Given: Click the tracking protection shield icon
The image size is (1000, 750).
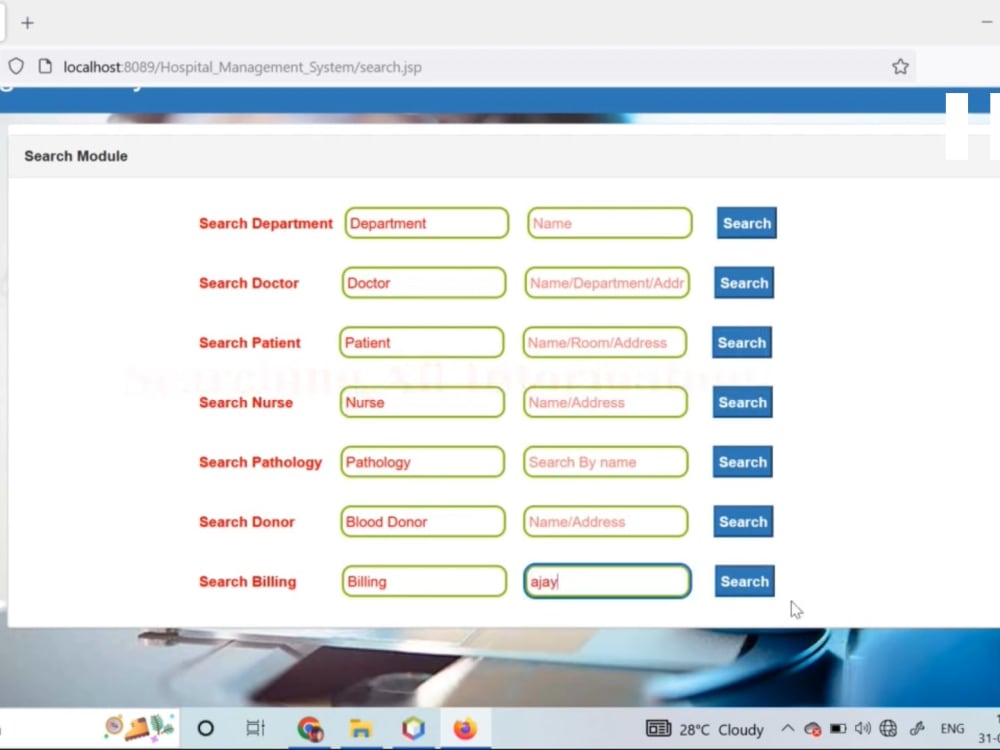Looking at the screenshot, I should pyautogui.click(x=15, y=66).
